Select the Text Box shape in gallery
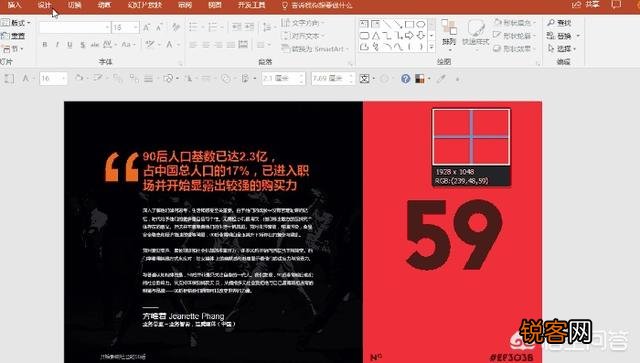Viewport: 640px width, 363px height. [364, 24]
